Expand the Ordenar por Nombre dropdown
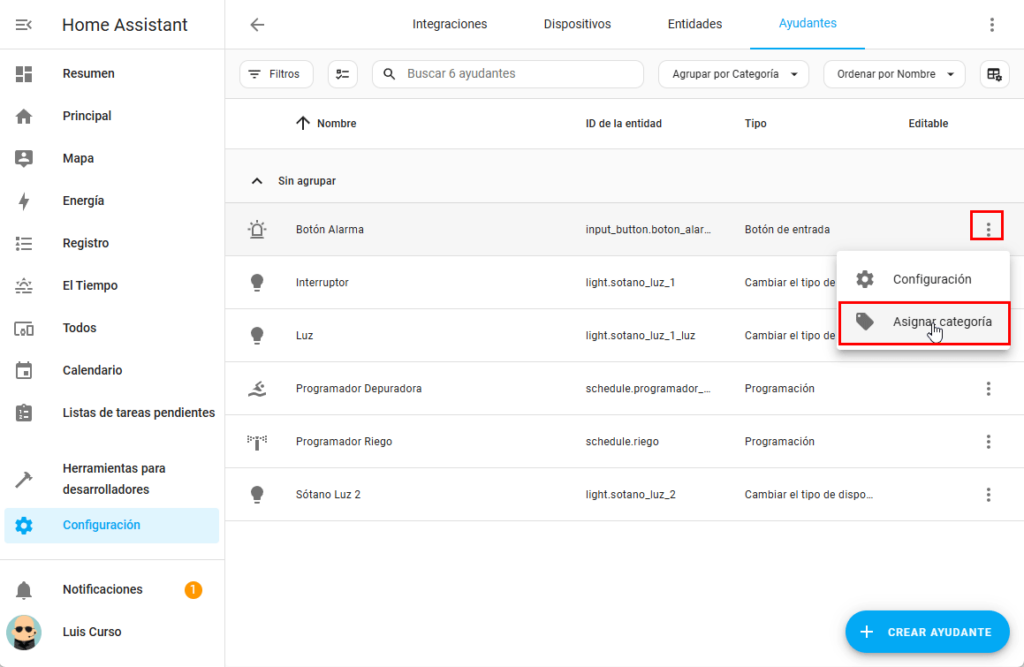1024x667 pixels. point(894,74)
